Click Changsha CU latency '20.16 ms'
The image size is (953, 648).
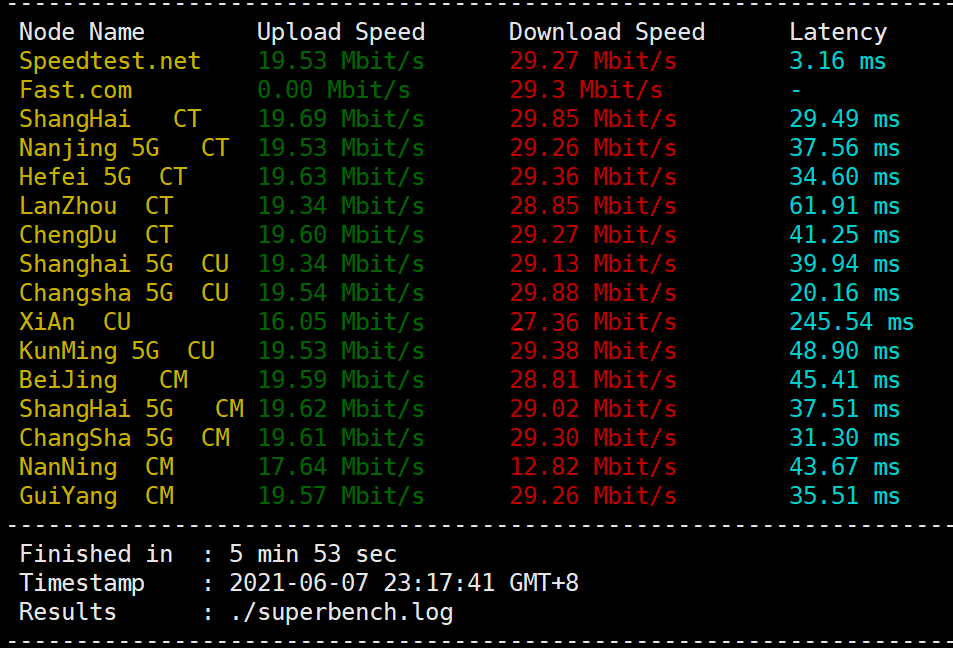click(x=845, y=293)
